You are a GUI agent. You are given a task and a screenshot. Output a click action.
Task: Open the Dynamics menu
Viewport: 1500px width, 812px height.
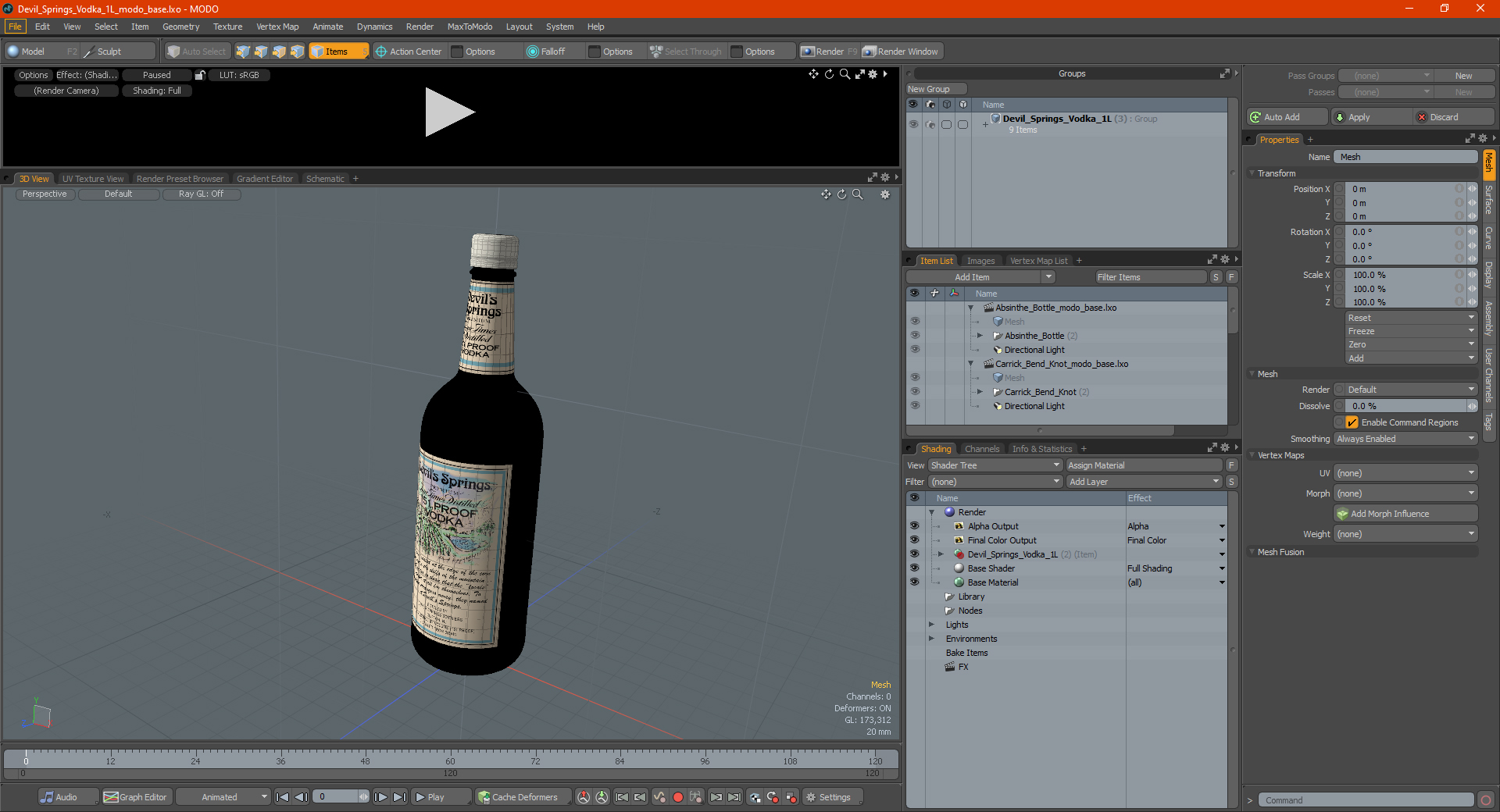coord(374,27)
